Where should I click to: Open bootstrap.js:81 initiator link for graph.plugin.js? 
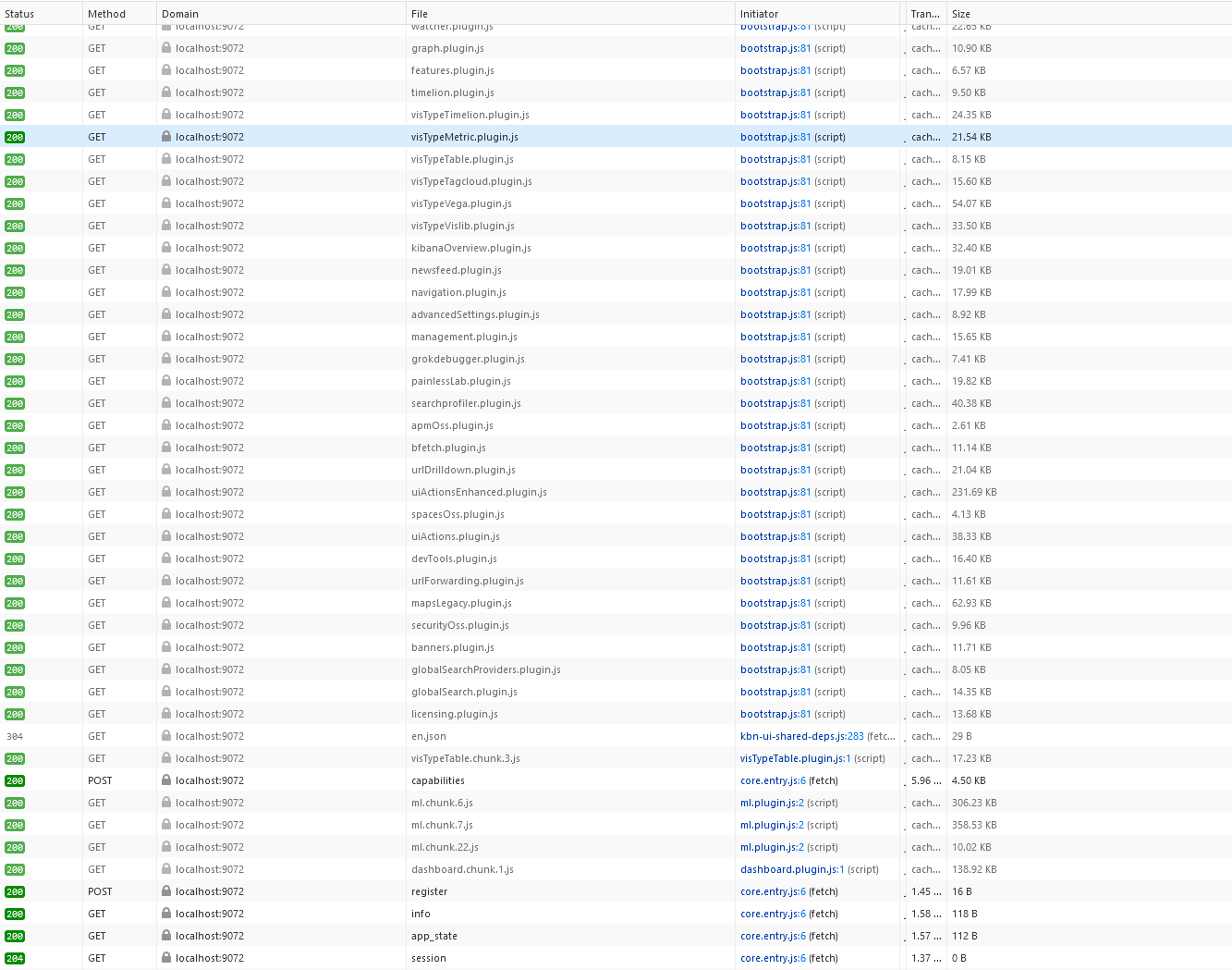[x=775, y=48]
